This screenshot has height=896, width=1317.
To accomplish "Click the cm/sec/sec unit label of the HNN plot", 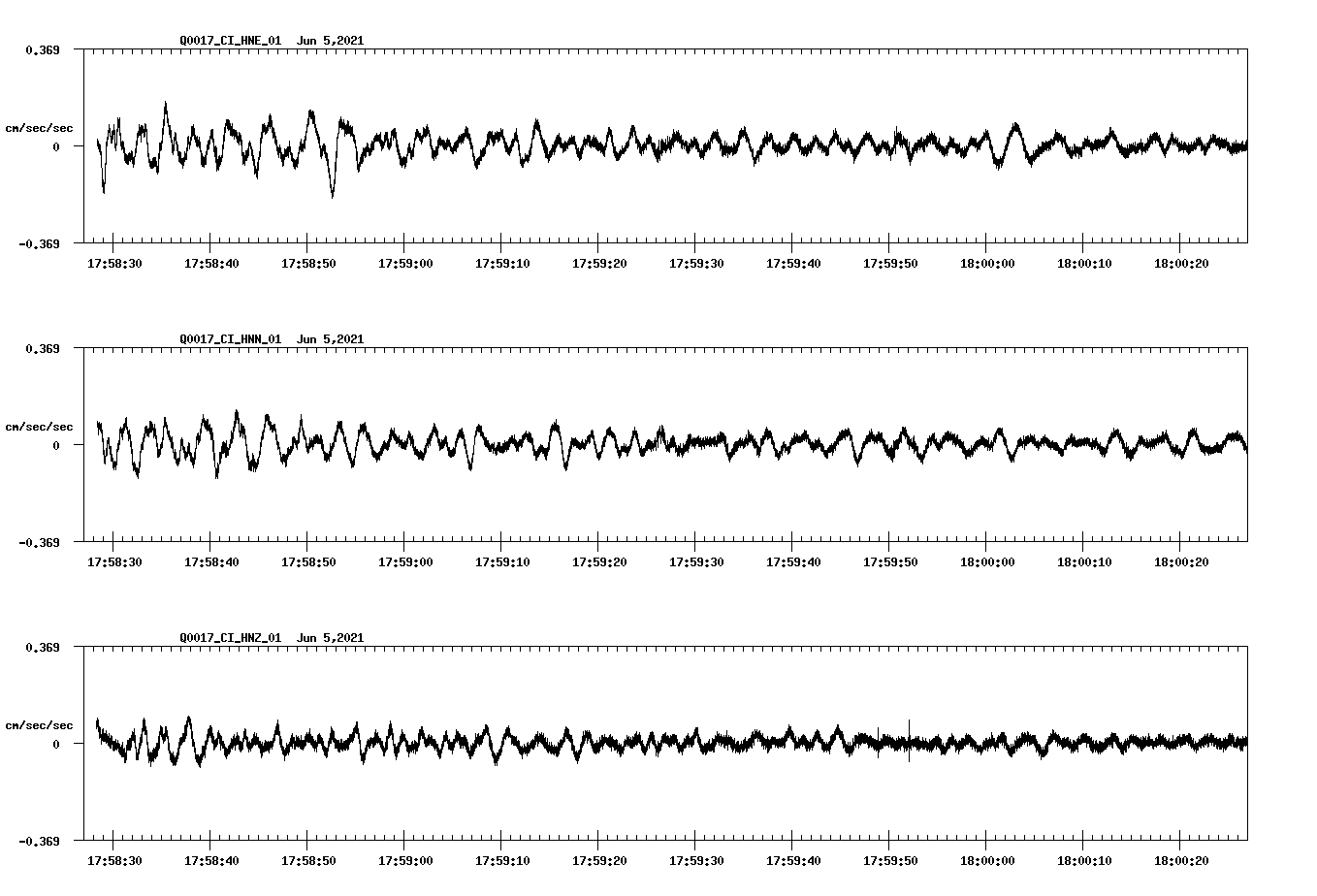I will coord(39,427).
